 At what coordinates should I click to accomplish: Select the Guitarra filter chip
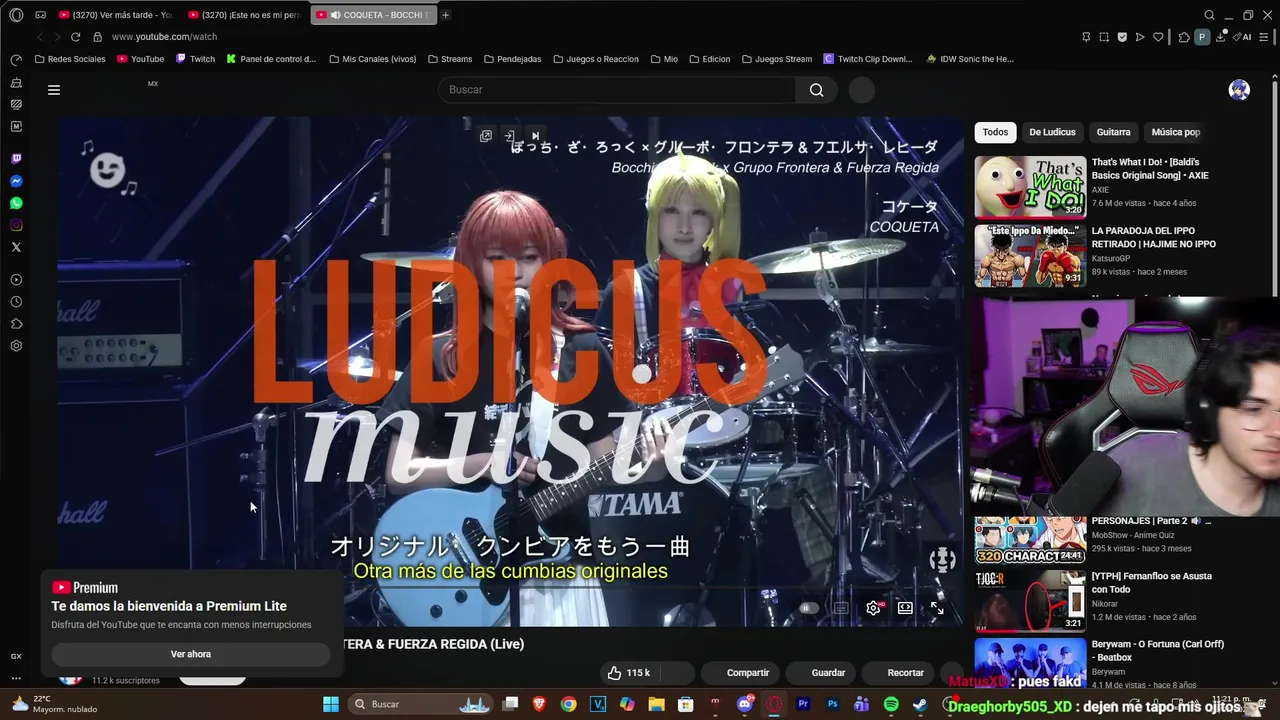(x=1113, y=132)
